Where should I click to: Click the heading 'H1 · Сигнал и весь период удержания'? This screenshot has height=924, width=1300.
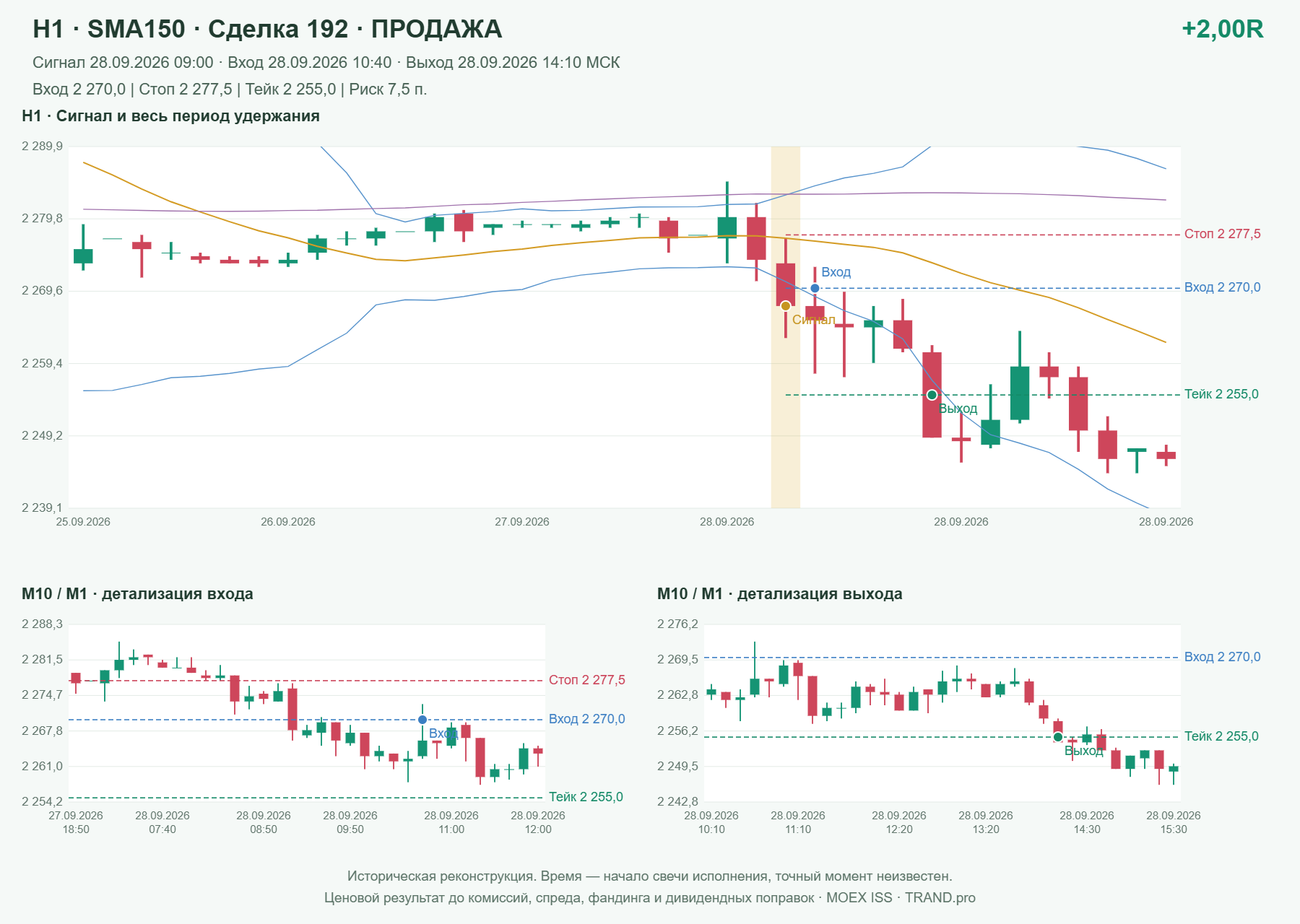(x=170, y=116)
